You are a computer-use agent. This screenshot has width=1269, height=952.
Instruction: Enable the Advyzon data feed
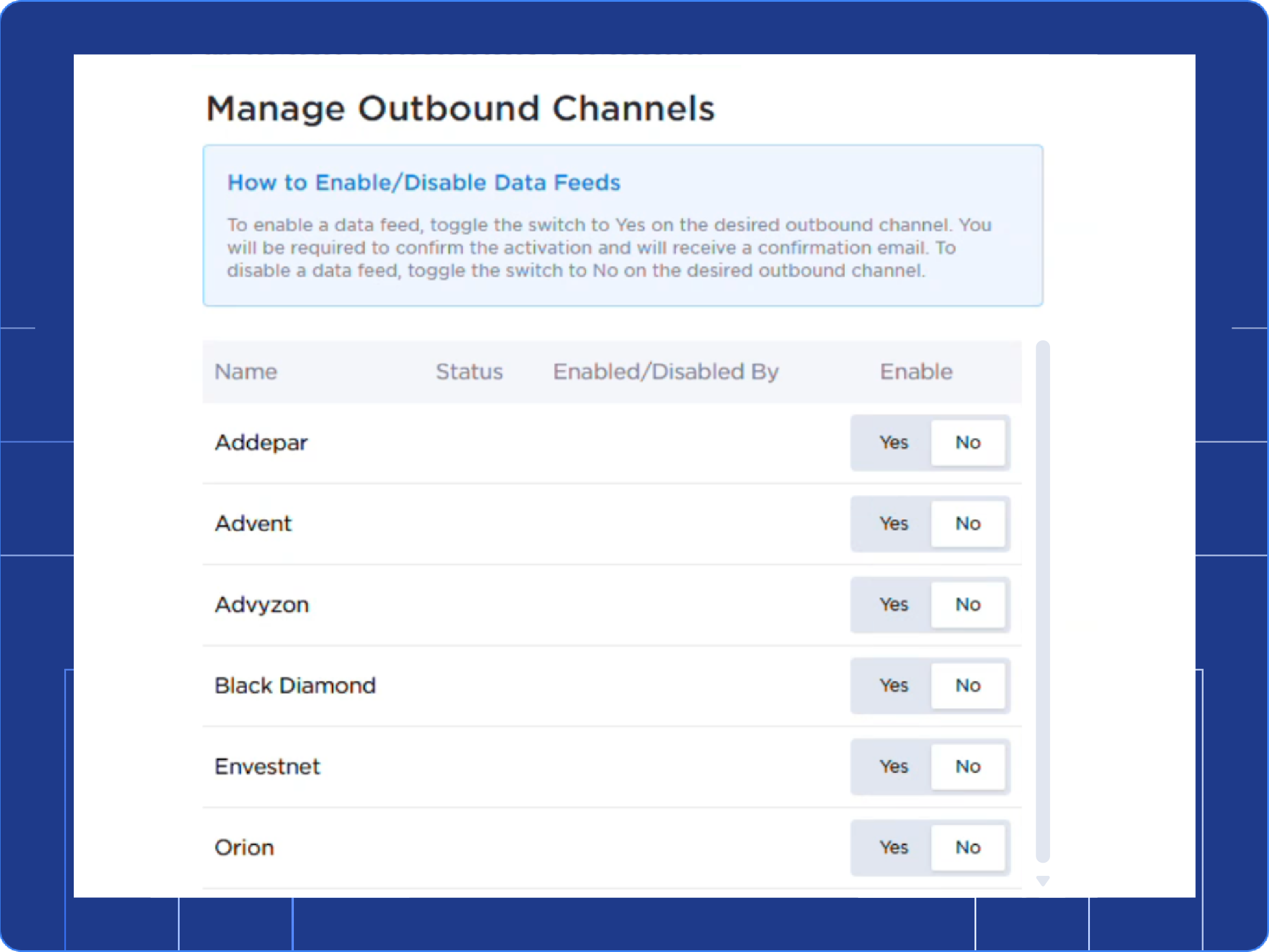click(893, 605)
